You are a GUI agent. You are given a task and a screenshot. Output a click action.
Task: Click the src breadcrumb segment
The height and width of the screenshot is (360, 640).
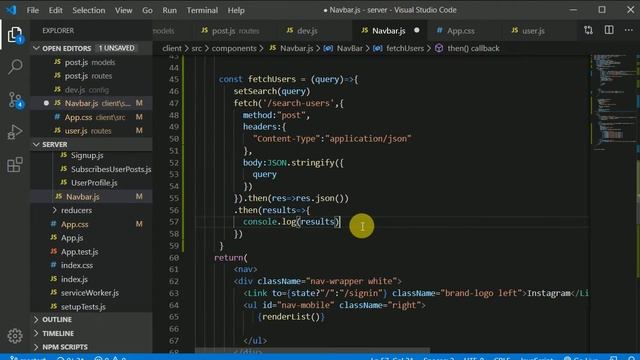point(197,48)
